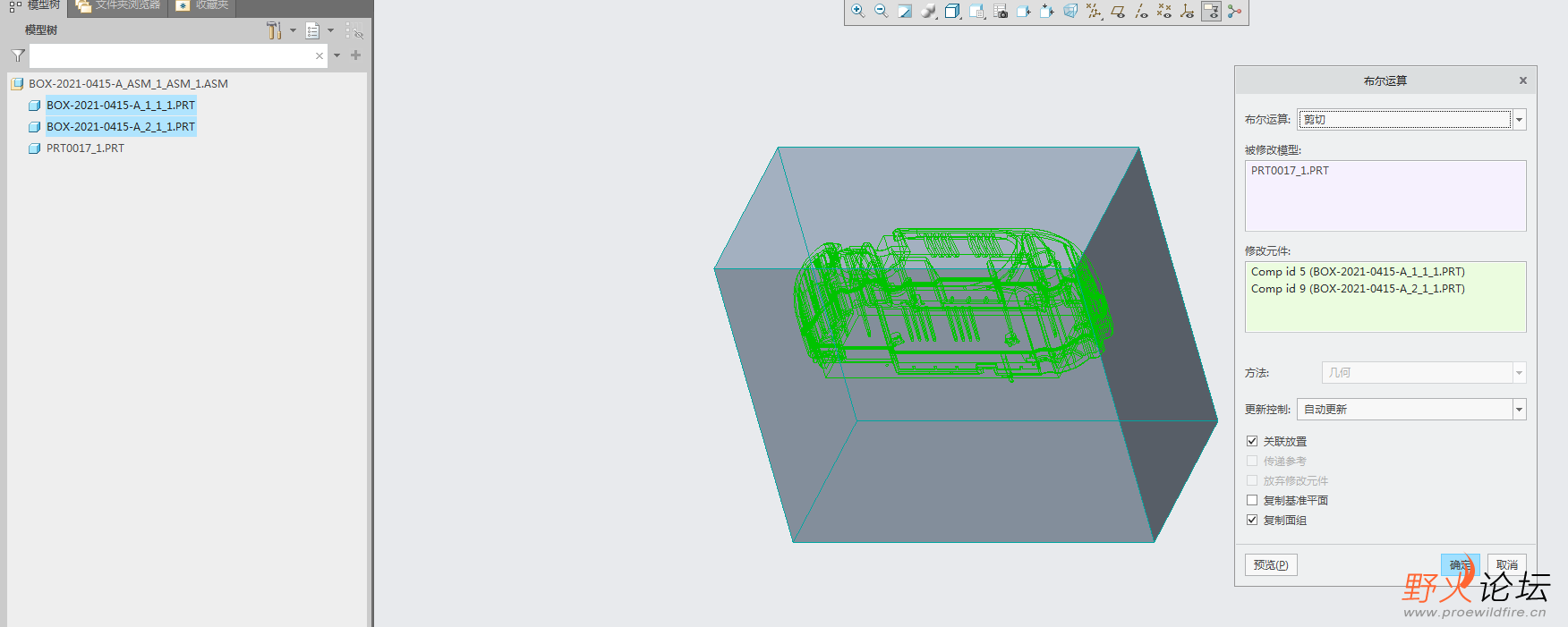Switch to the 文件夹浏览器 tab
The image size is (1568, 627).
(x=118, y=5)
